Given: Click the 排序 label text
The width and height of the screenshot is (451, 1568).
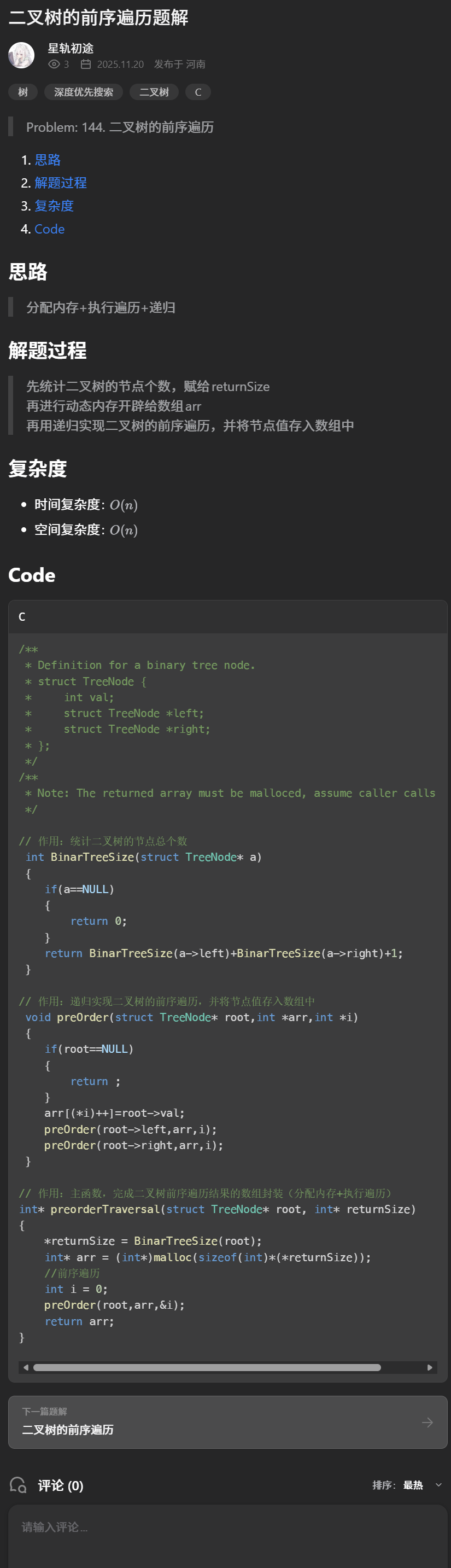Looking at the screenshot, I should pyautogui.click(x=383, y=1485).
